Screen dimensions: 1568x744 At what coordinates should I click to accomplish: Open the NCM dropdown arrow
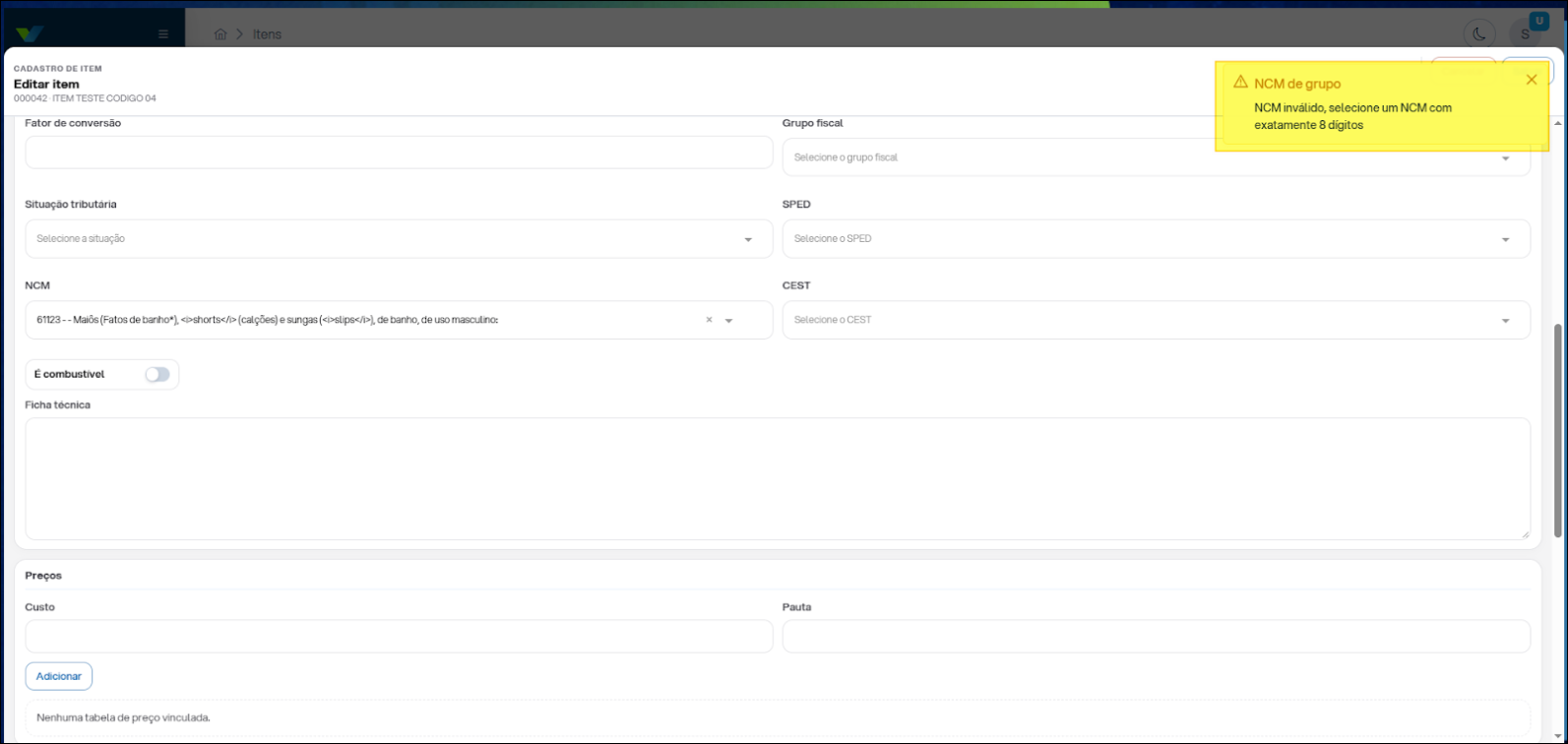(729, 321)
